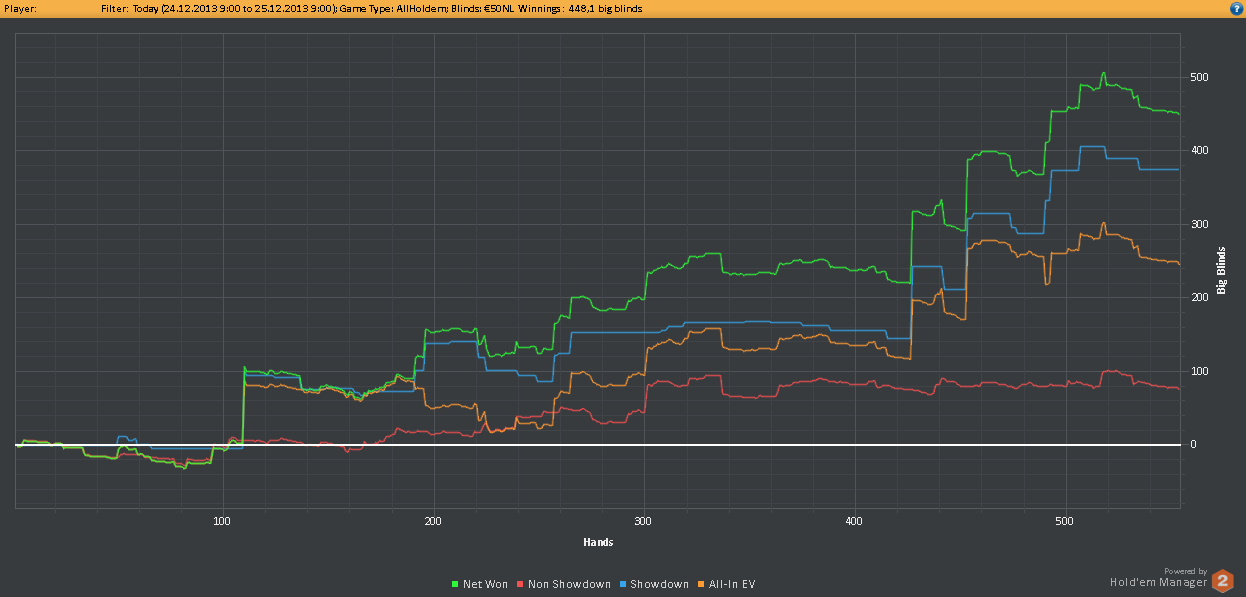
Task: Click the 100 tick on the x-axis
Action: click(222, 521)
